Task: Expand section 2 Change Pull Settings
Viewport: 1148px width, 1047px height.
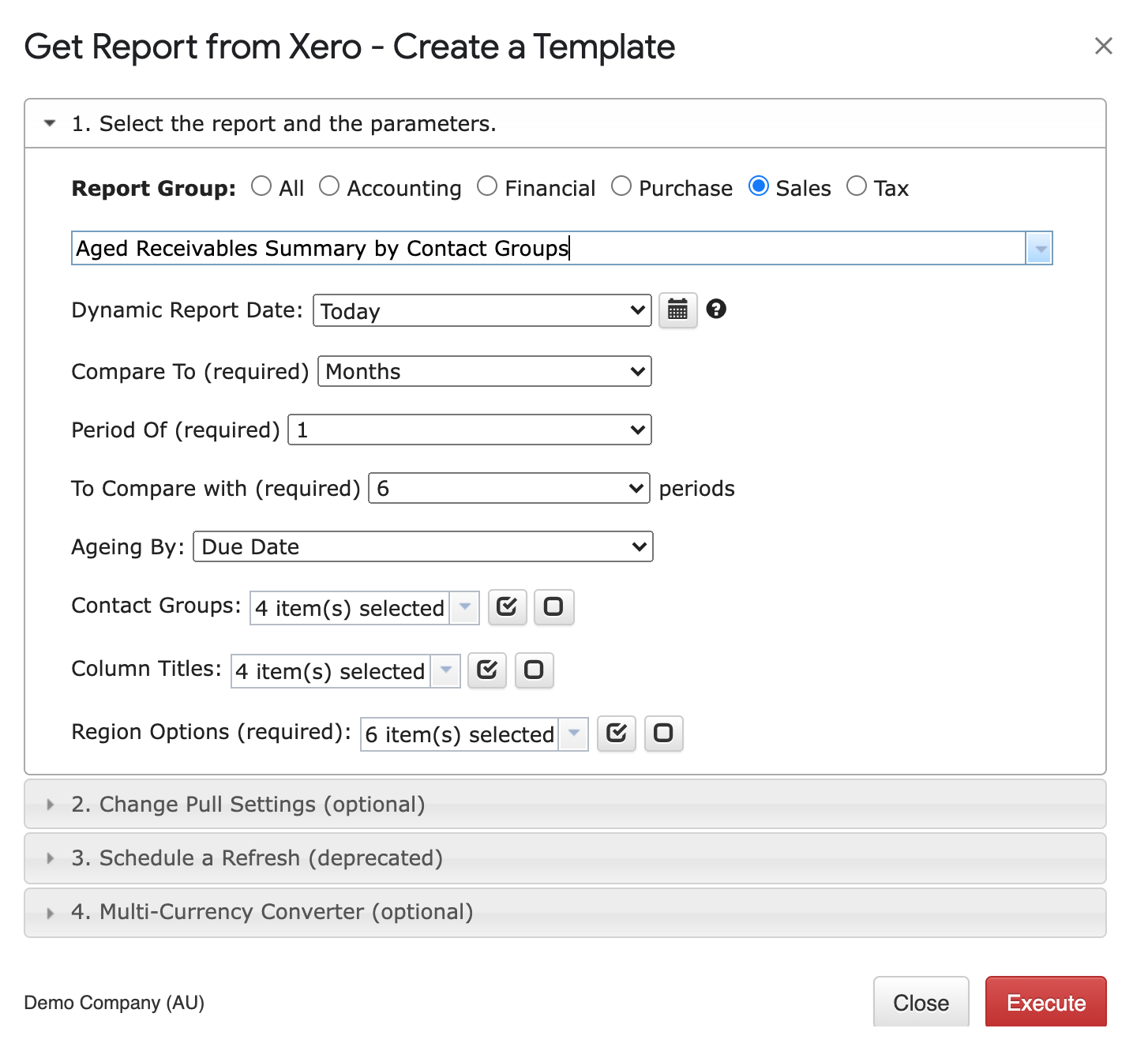Action: coord(565,804)
